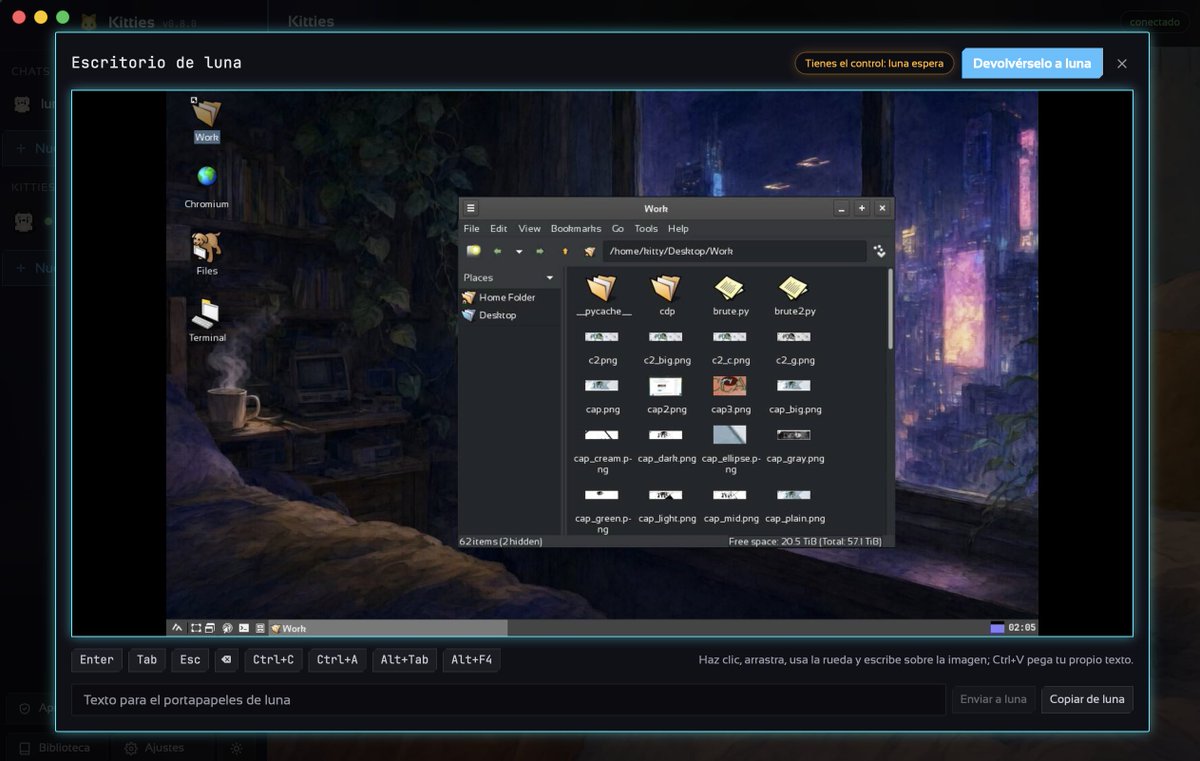
Task: Jump to home folder via toolbar icon
Action: point(590,252)
